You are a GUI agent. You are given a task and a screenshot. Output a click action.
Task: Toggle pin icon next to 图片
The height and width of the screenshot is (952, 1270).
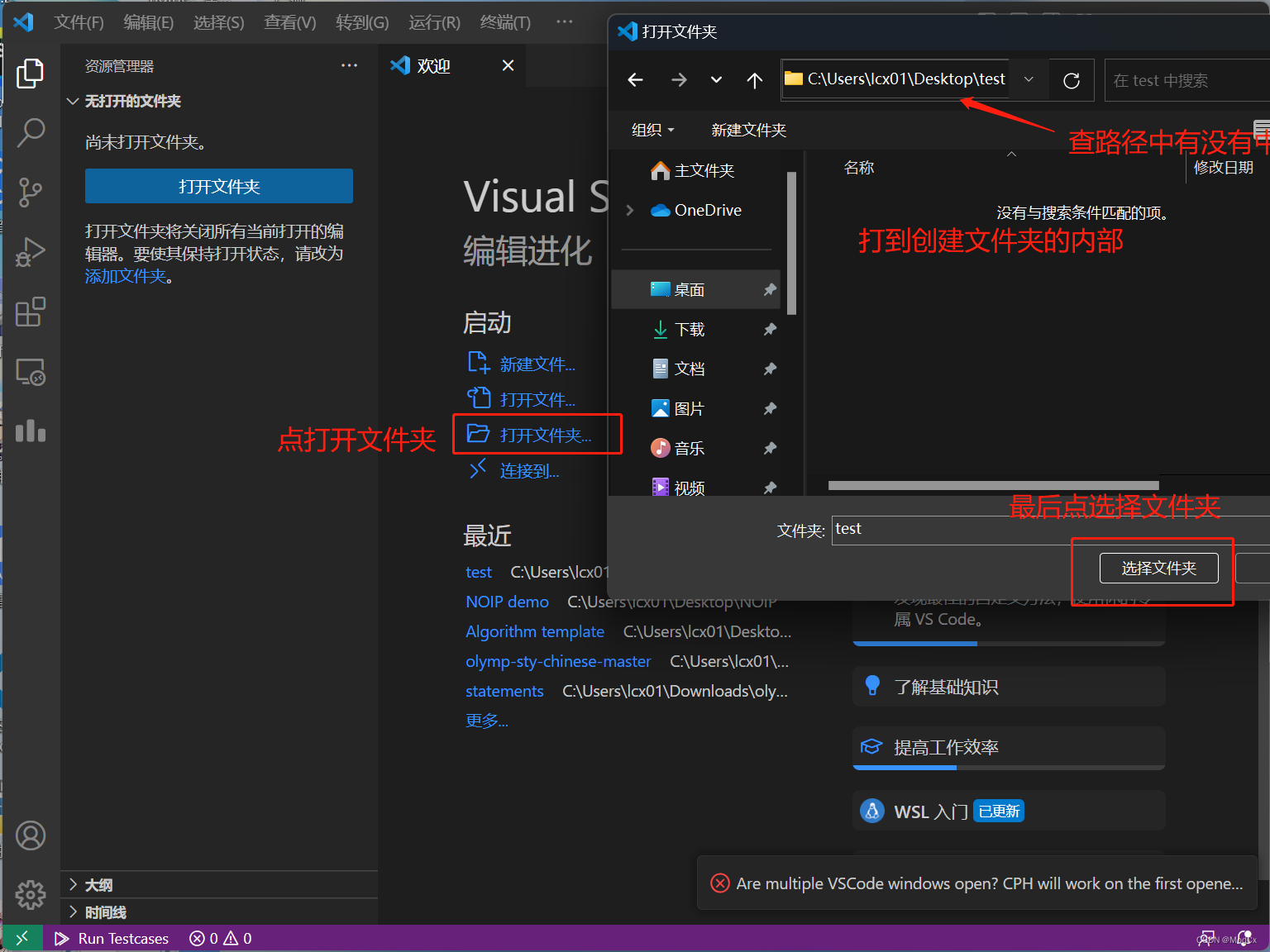click(770, 408)
